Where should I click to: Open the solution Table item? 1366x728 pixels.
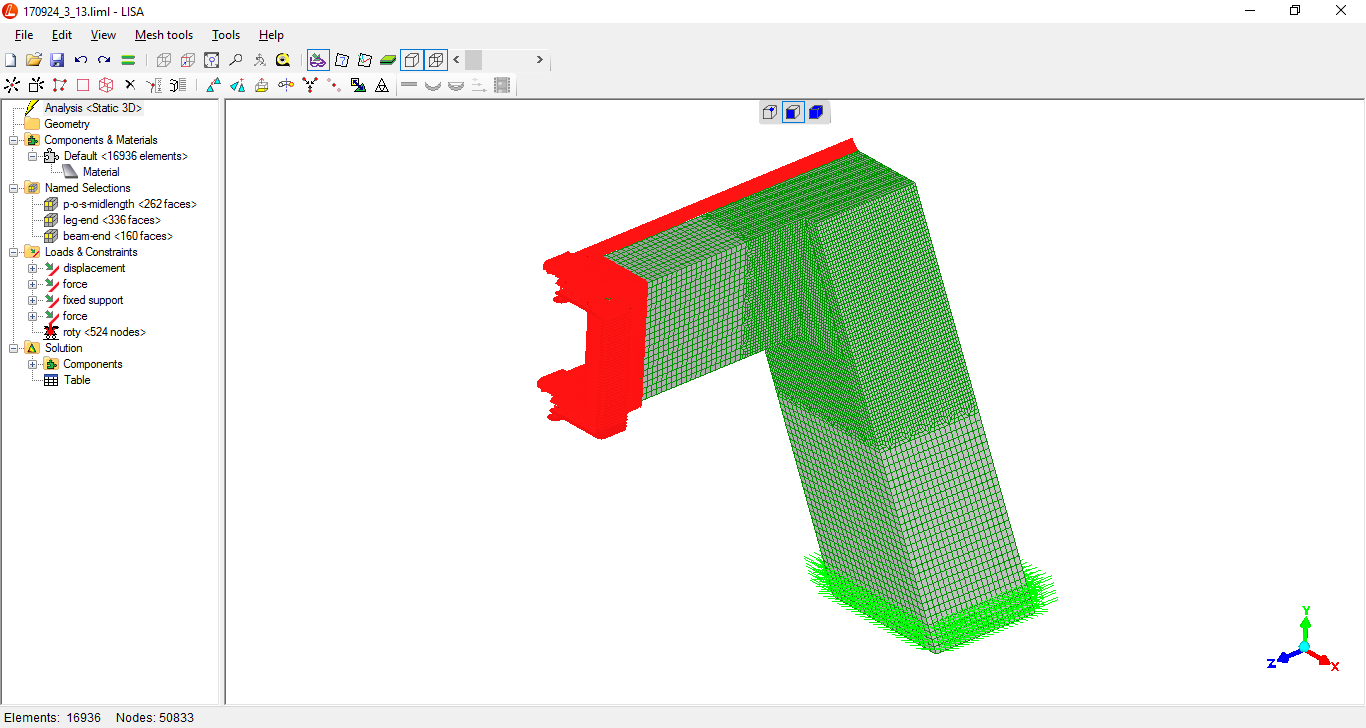coord(77,380)
